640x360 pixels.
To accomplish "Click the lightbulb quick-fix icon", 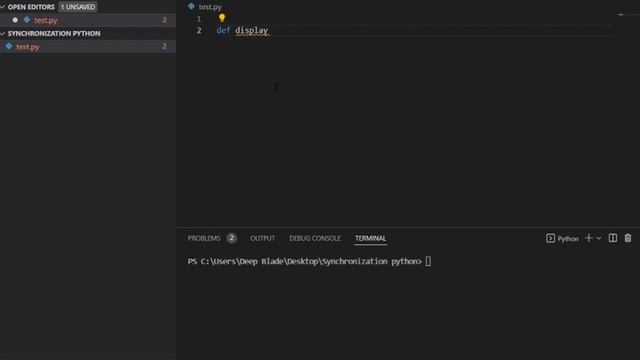I will 222,18.
